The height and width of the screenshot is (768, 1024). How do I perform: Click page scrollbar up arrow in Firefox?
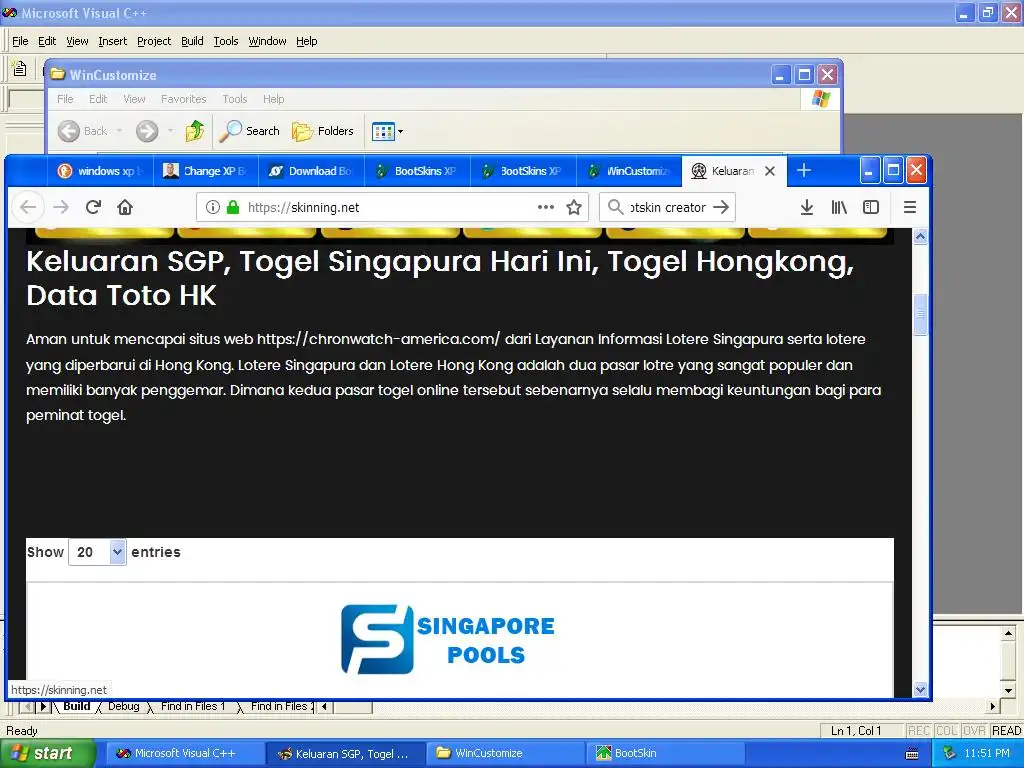pos(920,236)
